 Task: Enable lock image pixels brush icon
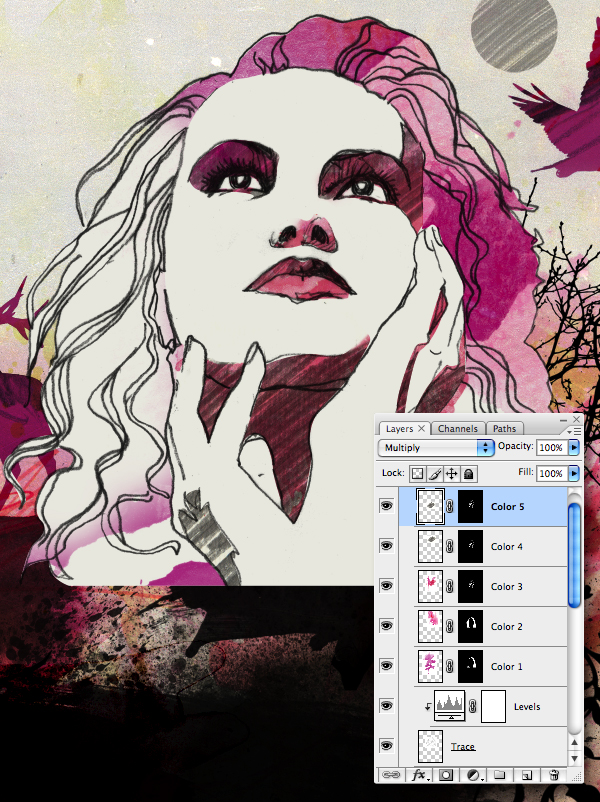[x=434, y=474]
